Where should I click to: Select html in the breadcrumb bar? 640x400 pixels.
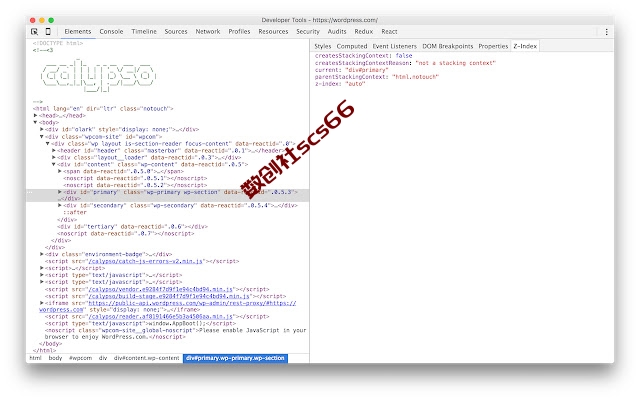click(36, 358)
